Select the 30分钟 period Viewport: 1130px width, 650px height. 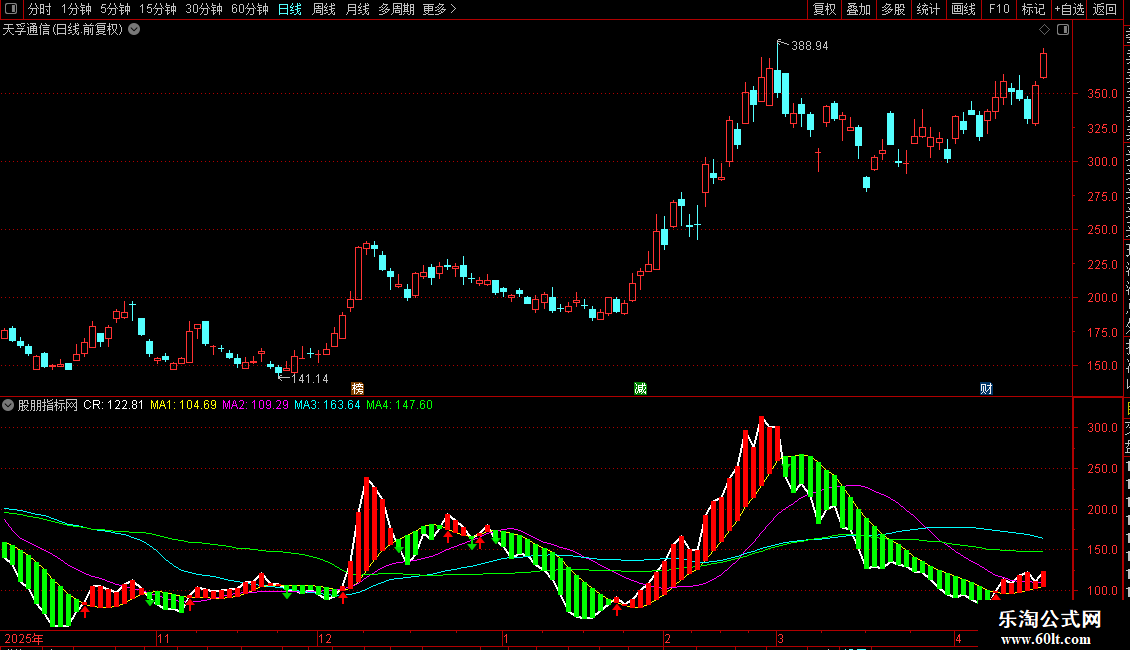coord(204,9)
